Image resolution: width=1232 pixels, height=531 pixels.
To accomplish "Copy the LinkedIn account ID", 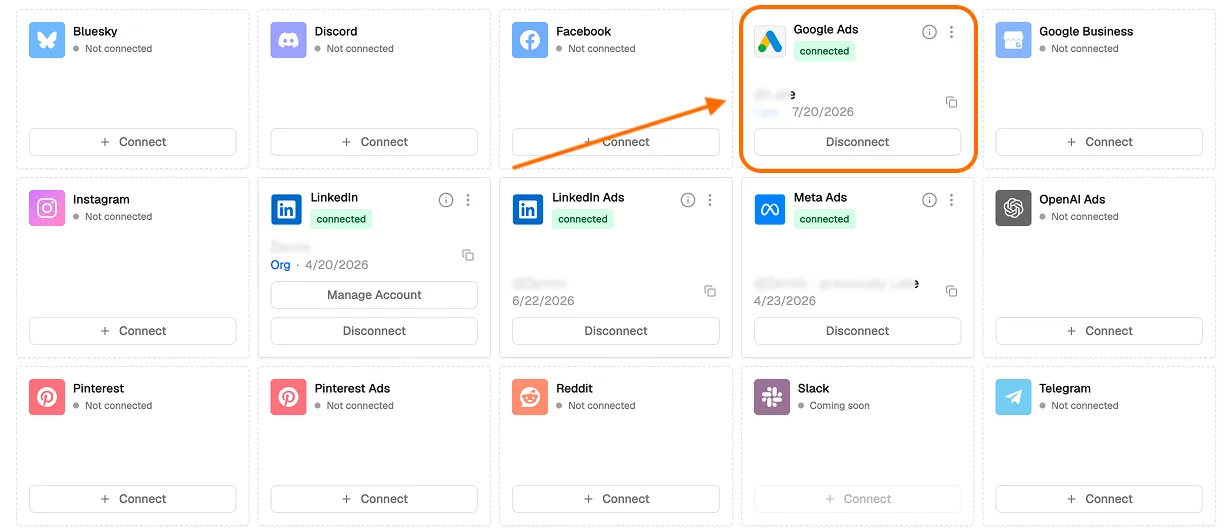I will [x=468, y=255].
